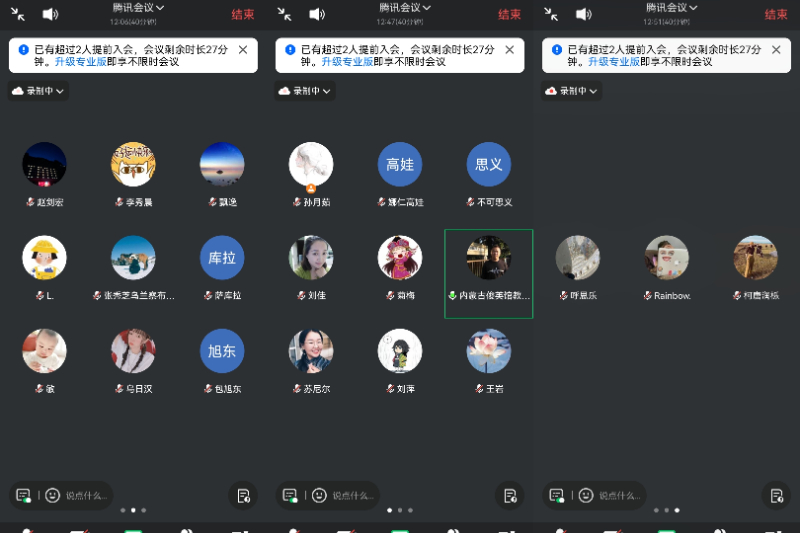Select the cartoon cat avatar of 李秀晨
Image resolution: width=800 pixels, height=533 pixels.
pyautogui.click(x=133, y=164)
